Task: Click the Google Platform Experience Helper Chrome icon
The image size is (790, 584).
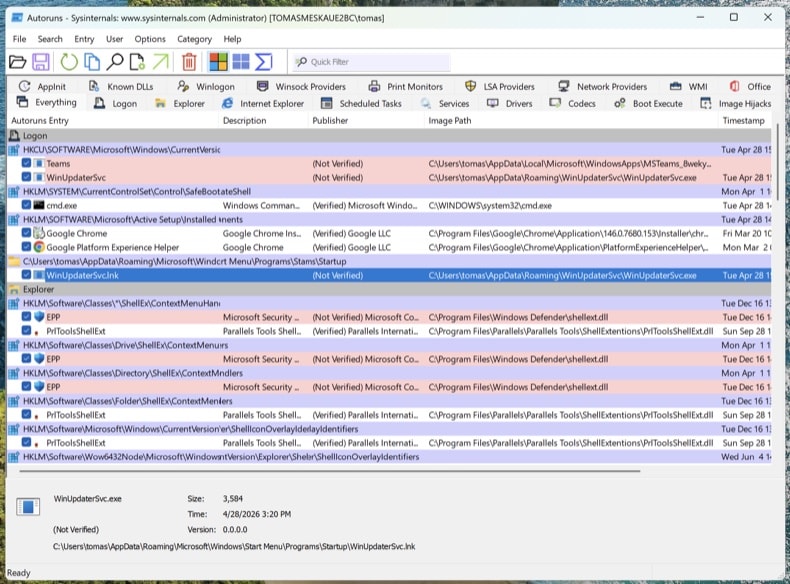Action: (x=39, y=247)
